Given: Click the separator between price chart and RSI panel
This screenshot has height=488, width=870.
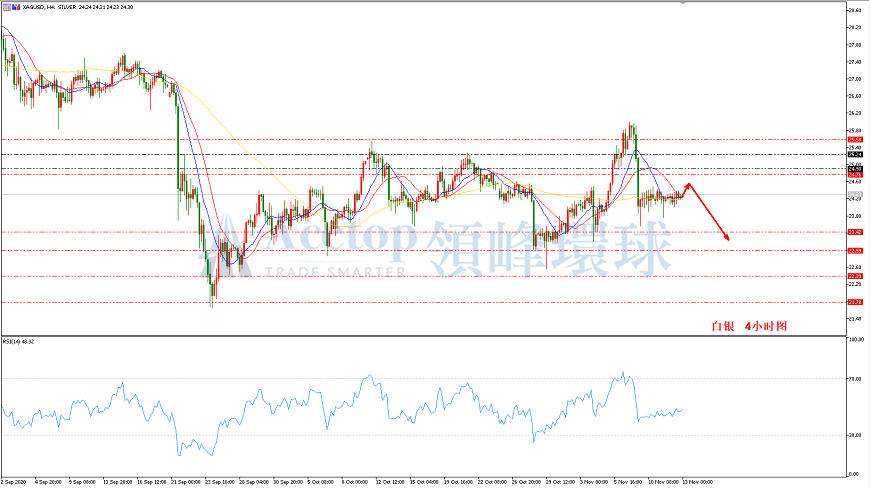Looking at the screenshot, I should [x=424, y=336].
